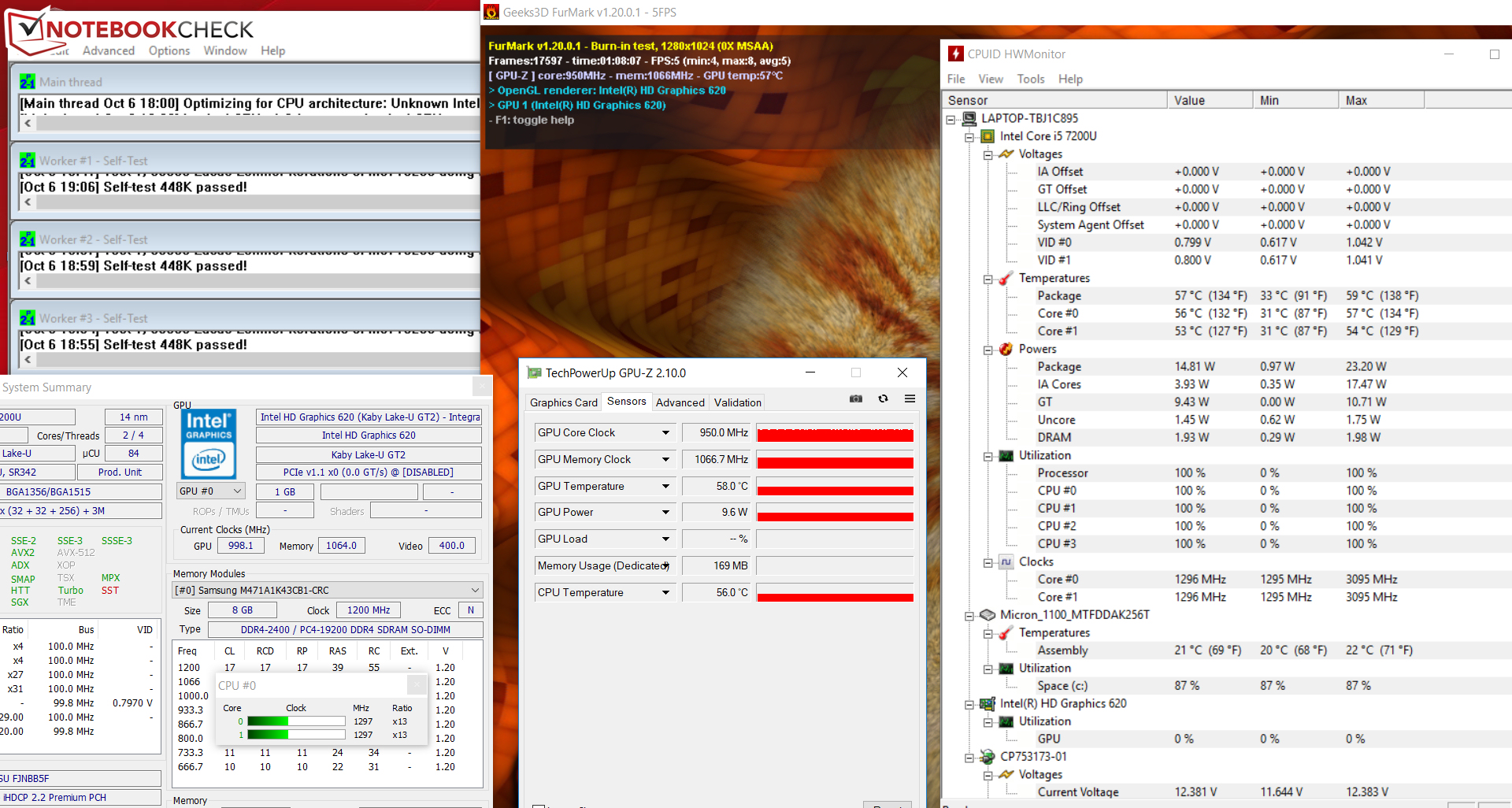Click the Intel Core i5 7200U chip icon
This screenshot has height=808, width=1512.
(x=988, y=136)
